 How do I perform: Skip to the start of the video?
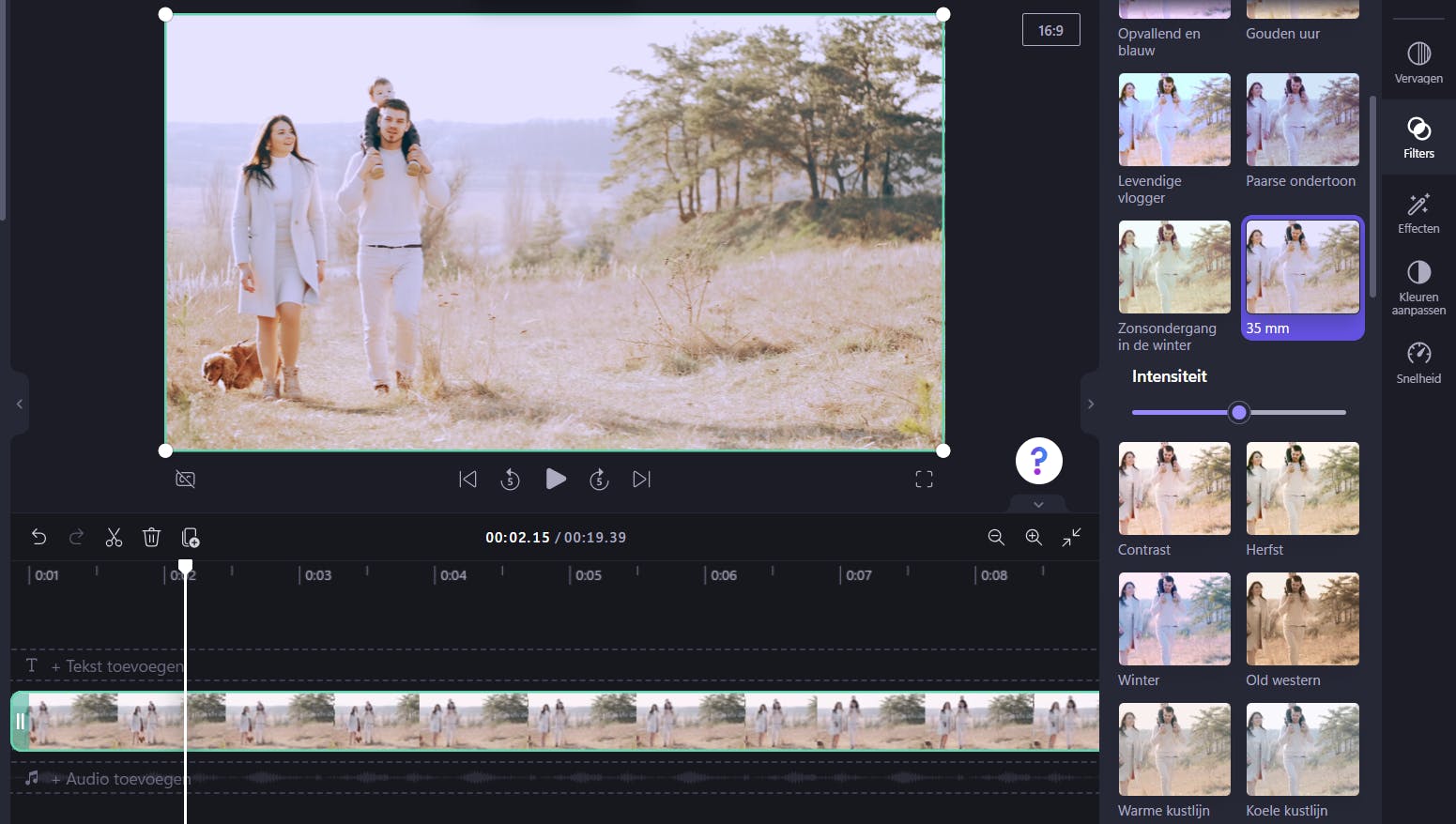tap(467, 479)
